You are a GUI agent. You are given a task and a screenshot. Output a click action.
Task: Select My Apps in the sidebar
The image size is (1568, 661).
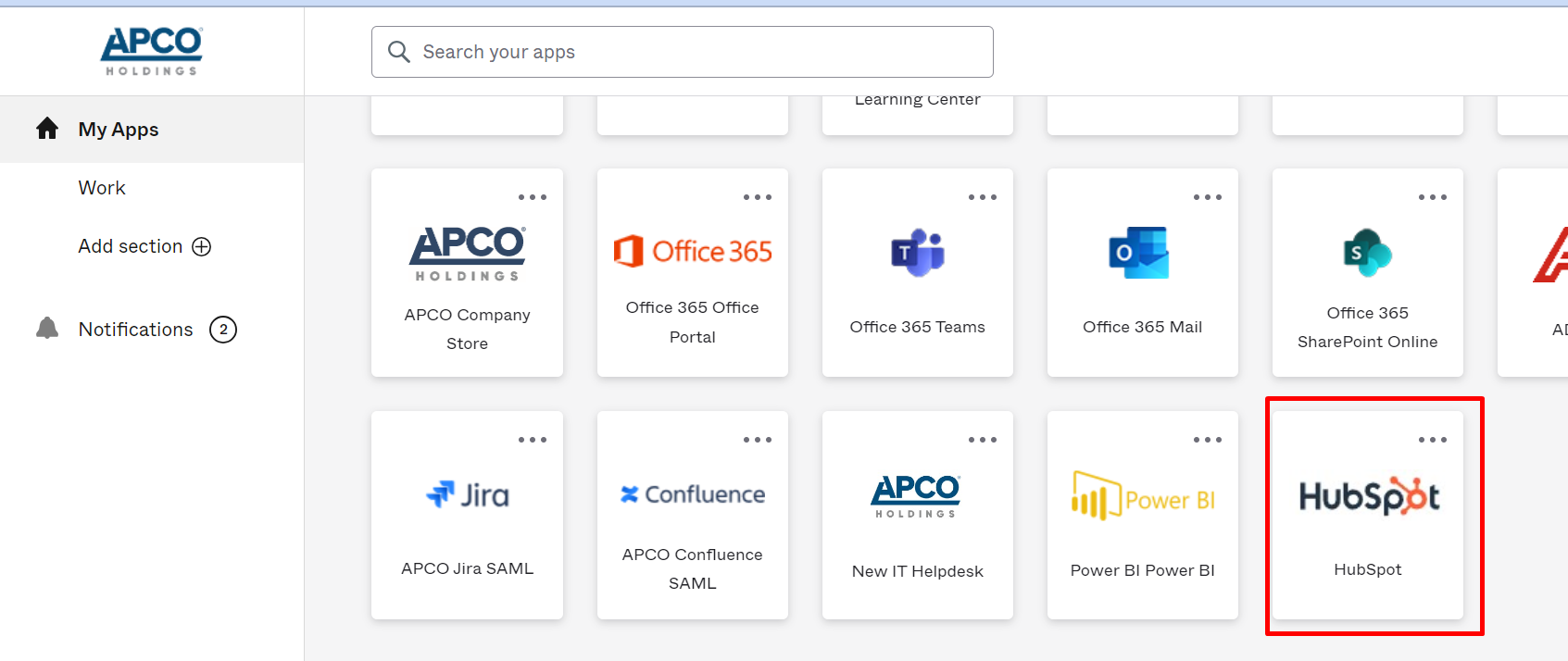119,130
